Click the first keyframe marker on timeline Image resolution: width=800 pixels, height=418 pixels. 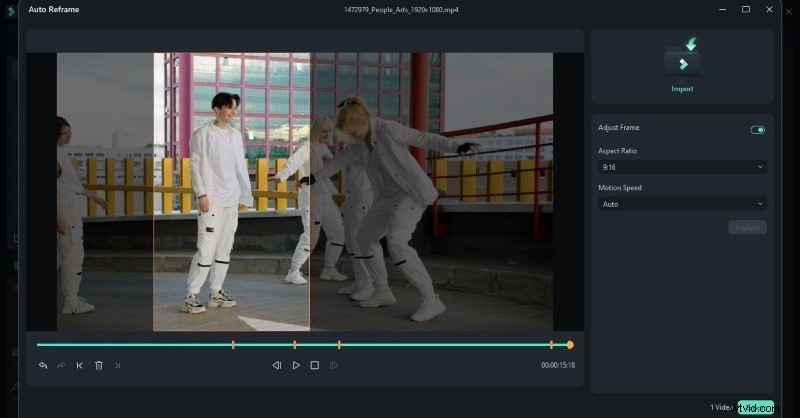(233, 345)
